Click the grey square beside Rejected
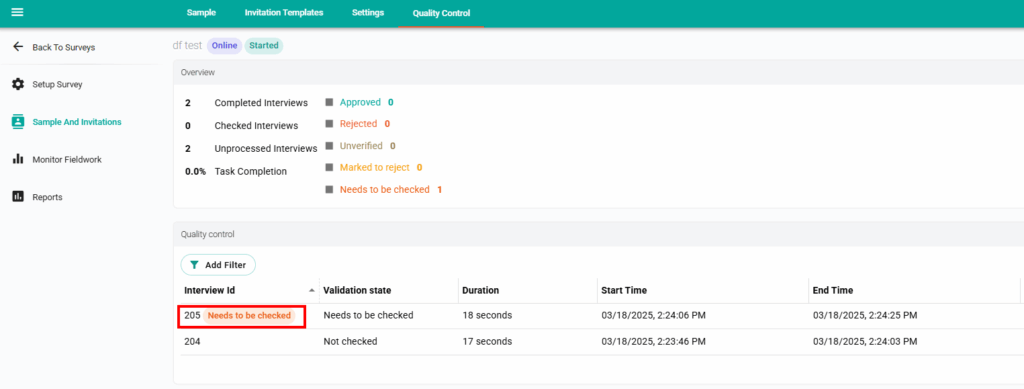Screen dimensions: 1024x389 [x=329, y=124]
